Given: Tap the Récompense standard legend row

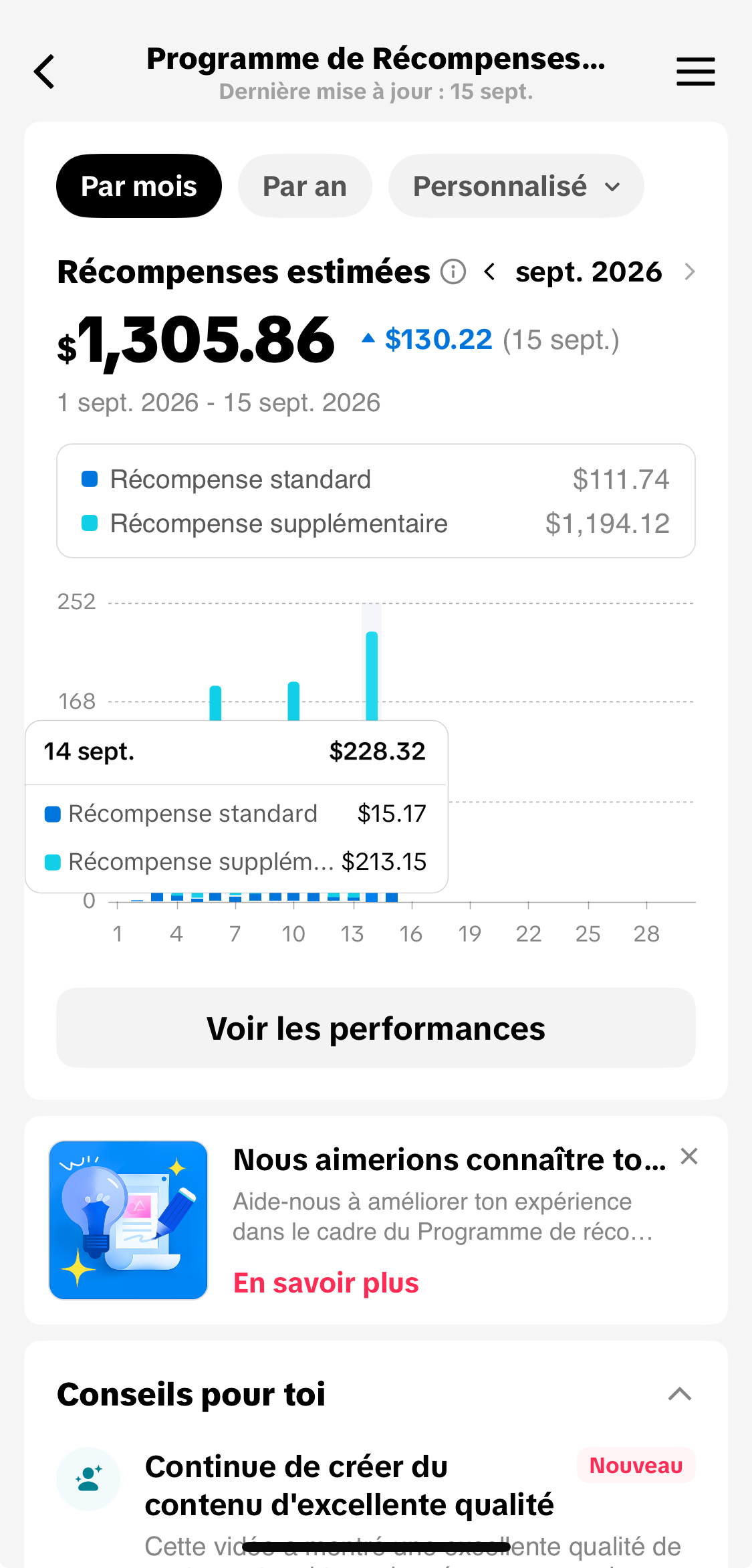Looking at the screenshot, I should coord(376,479).
